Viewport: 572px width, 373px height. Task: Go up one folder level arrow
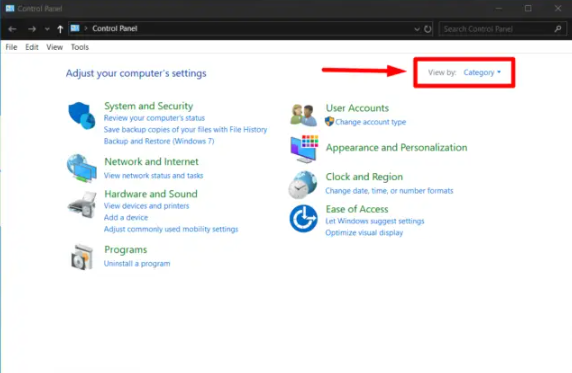pos(60,29)
